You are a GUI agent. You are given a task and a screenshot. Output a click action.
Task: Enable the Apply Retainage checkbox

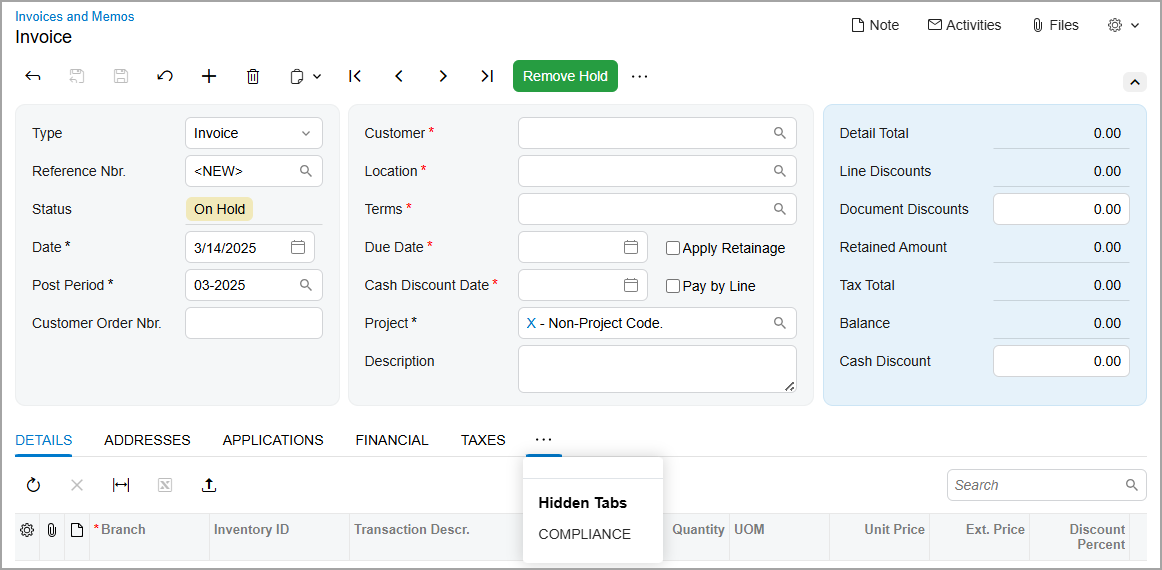pos(673,248)
